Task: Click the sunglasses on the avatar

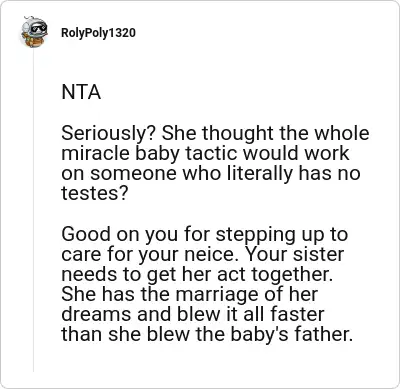Action: (x=36, y=28)
